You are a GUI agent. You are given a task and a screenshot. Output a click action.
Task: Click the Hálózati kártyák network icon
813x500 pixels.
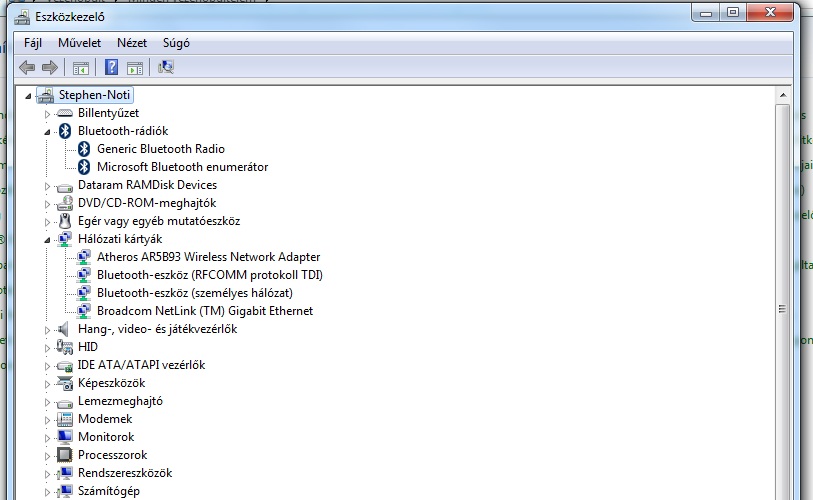(x=64, y=239)
